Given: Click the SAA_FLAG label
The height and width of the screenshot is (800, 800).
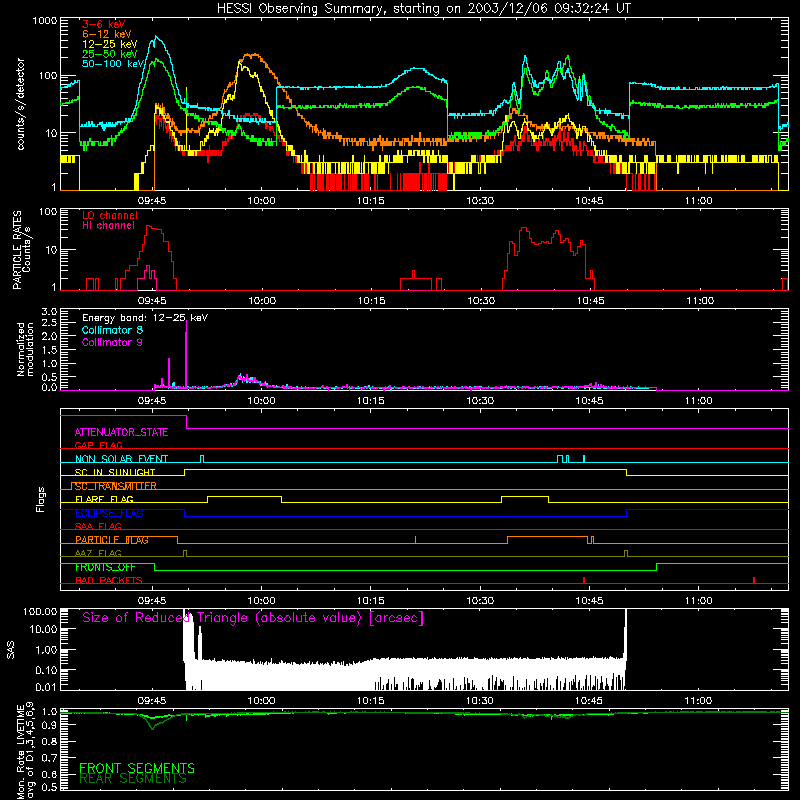Looking at the screenshot, I should point(98,526).
